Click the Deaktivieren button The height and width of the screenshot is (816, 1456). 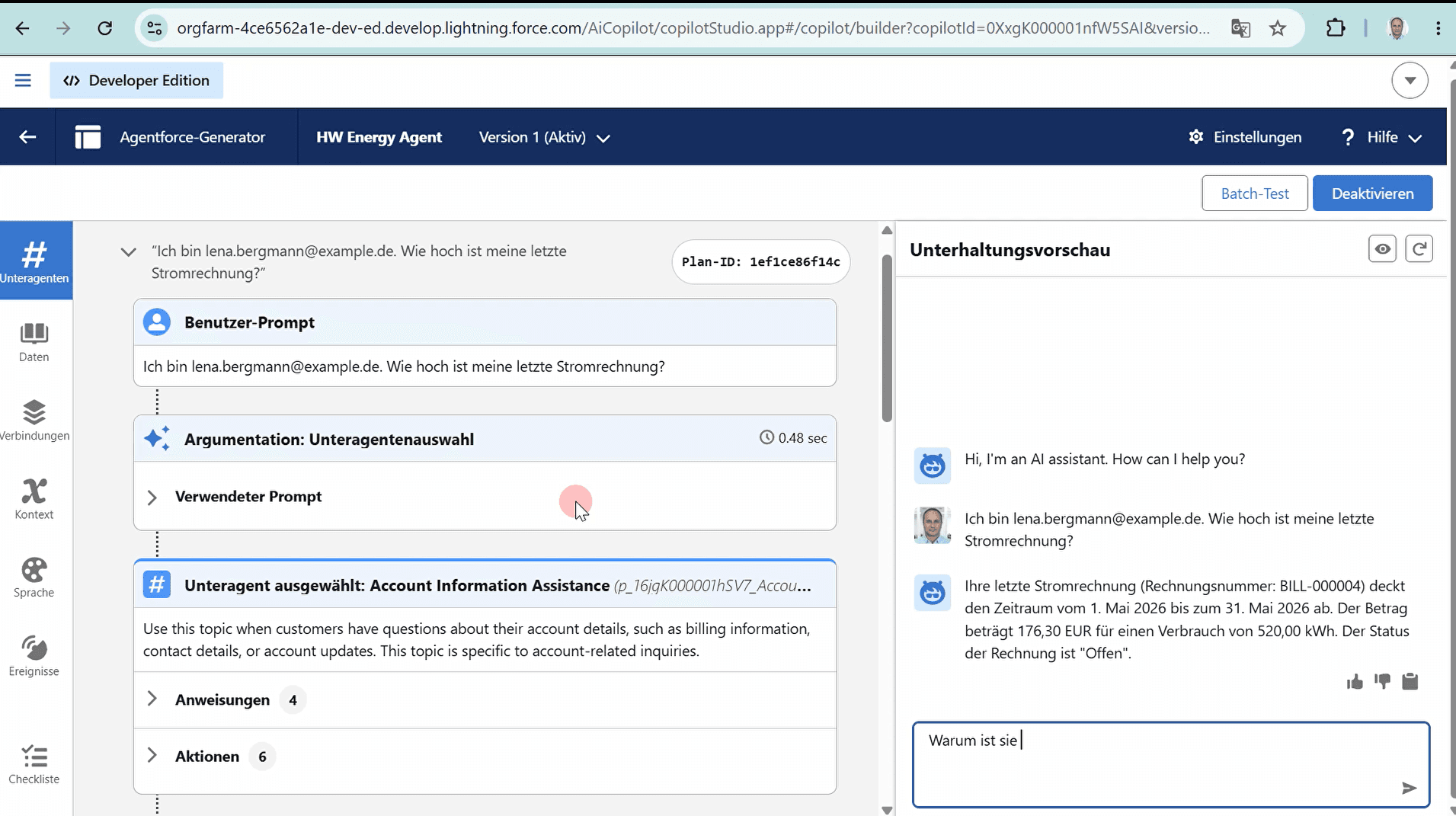tap(1372, 194)
